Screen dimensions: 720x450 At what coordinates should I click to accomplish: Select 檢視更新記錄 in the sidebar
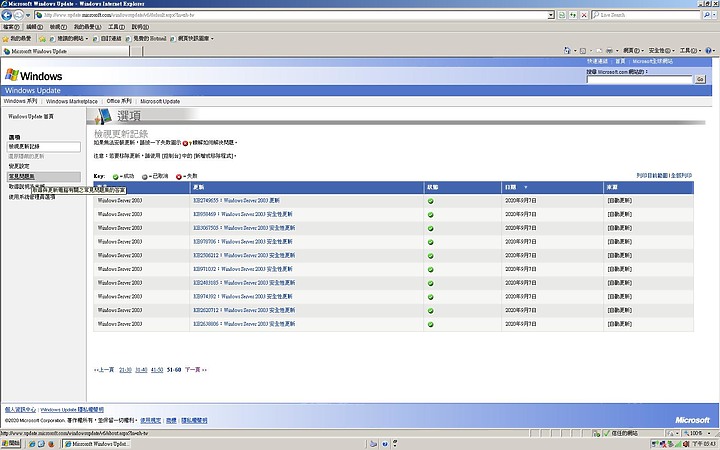click(44, 146)
